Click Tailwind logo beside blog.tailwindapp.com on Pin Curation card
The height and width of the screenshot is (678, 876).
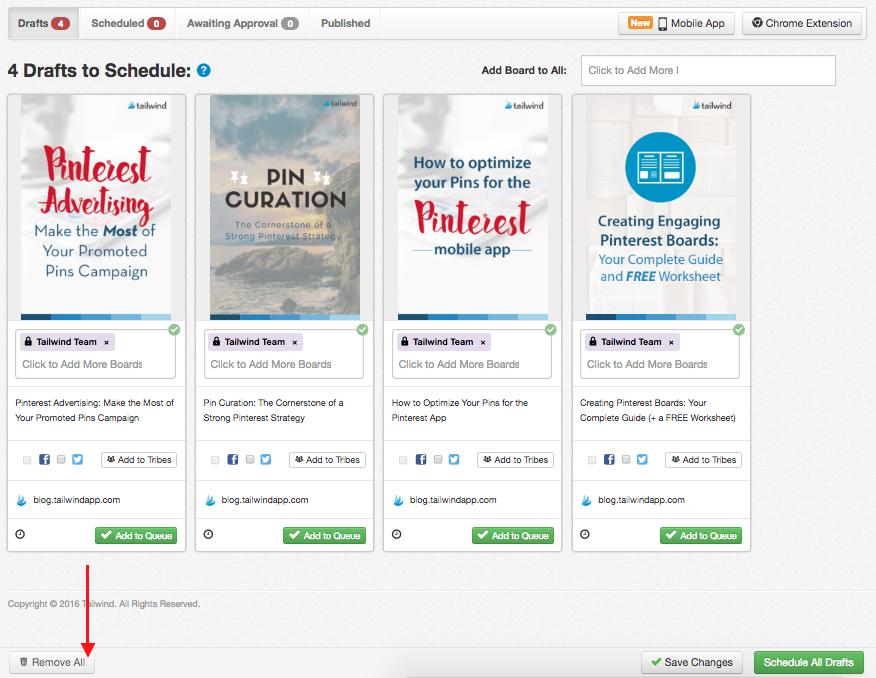pyautogui.click(x=210, y=500)
